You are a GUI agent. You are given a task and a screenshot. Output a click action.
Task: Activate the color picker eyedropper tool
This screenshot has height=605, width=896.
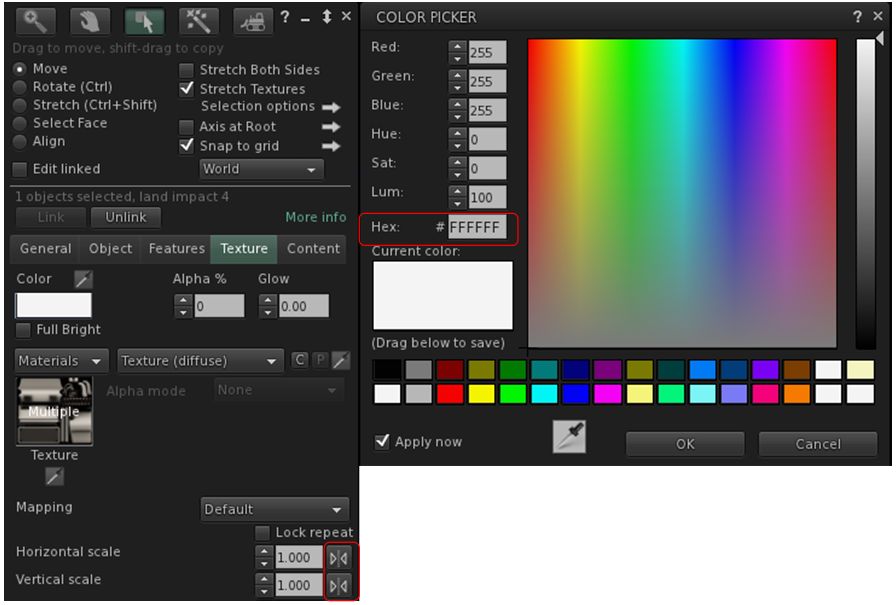coord(569,437)
